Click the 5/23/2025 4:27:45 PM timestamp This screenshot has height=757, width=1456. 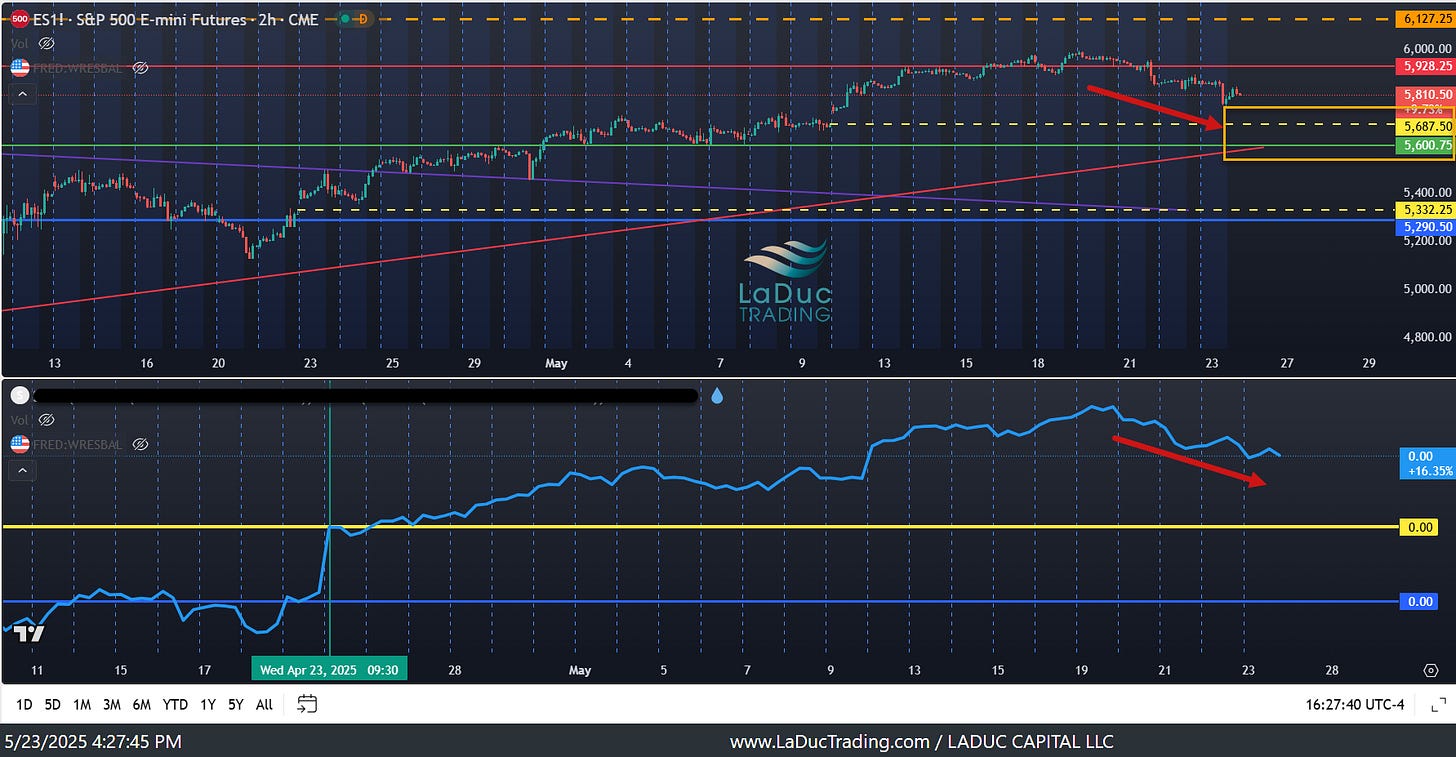click(93, 742)
